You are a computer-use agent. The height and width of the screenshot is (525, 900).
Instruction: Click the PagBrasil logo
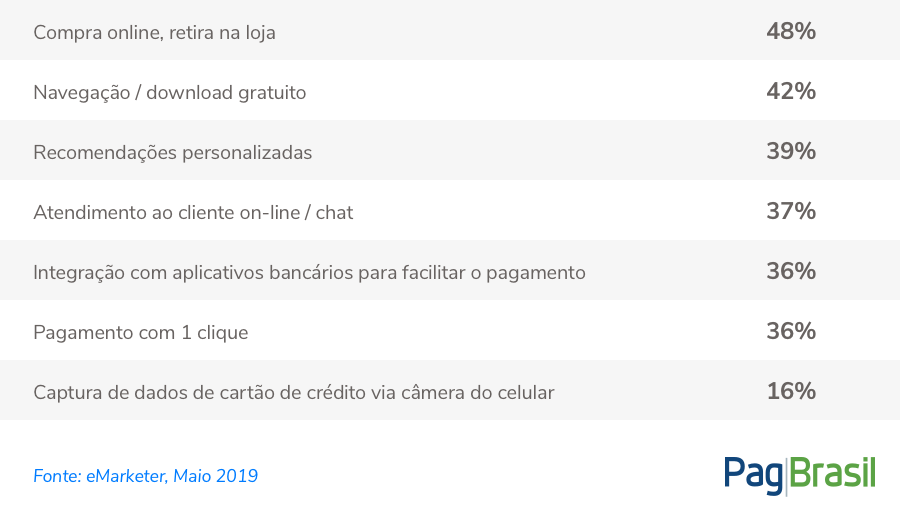pyautogui.click(x=800, y=476)
